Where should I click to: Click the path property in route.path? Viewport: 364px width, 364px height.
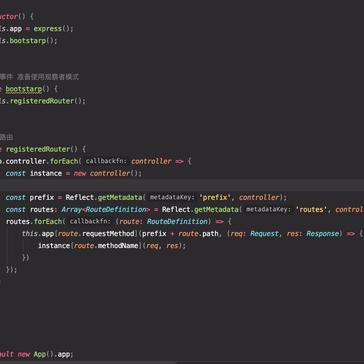pyautogui.click(x=210, y=234)
